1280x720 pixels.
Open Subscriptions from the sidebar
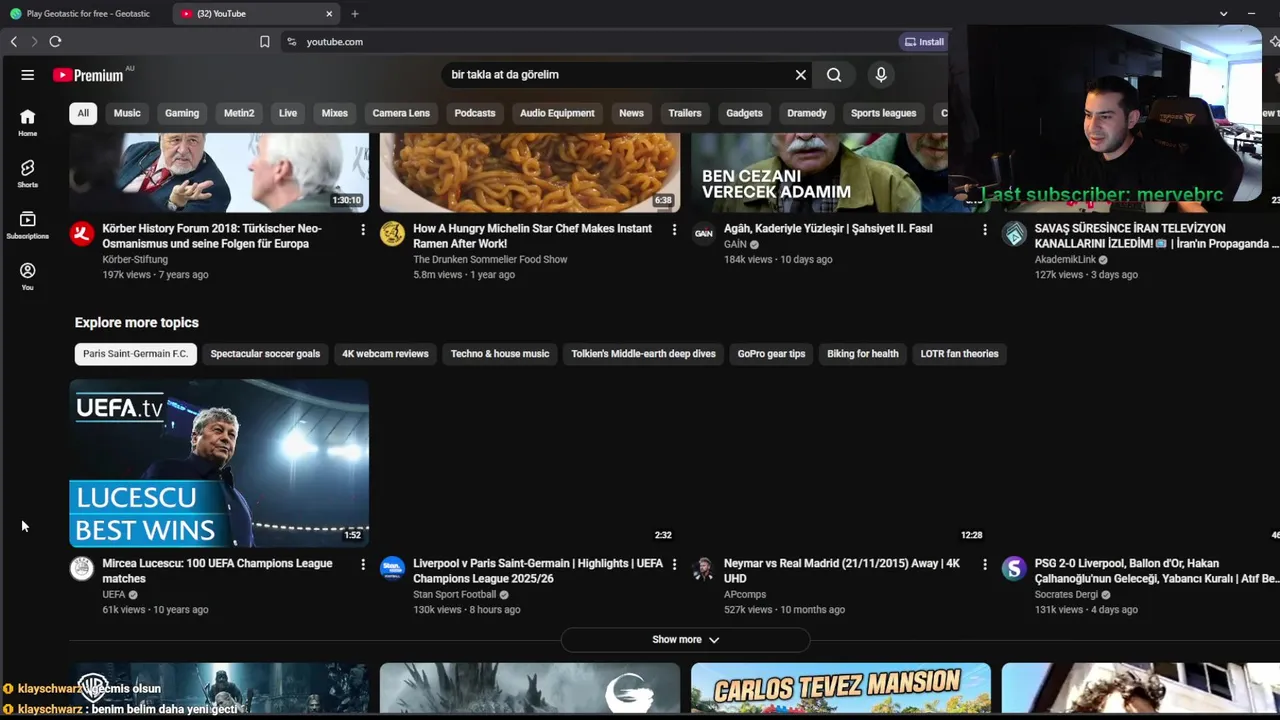[28, 225]
